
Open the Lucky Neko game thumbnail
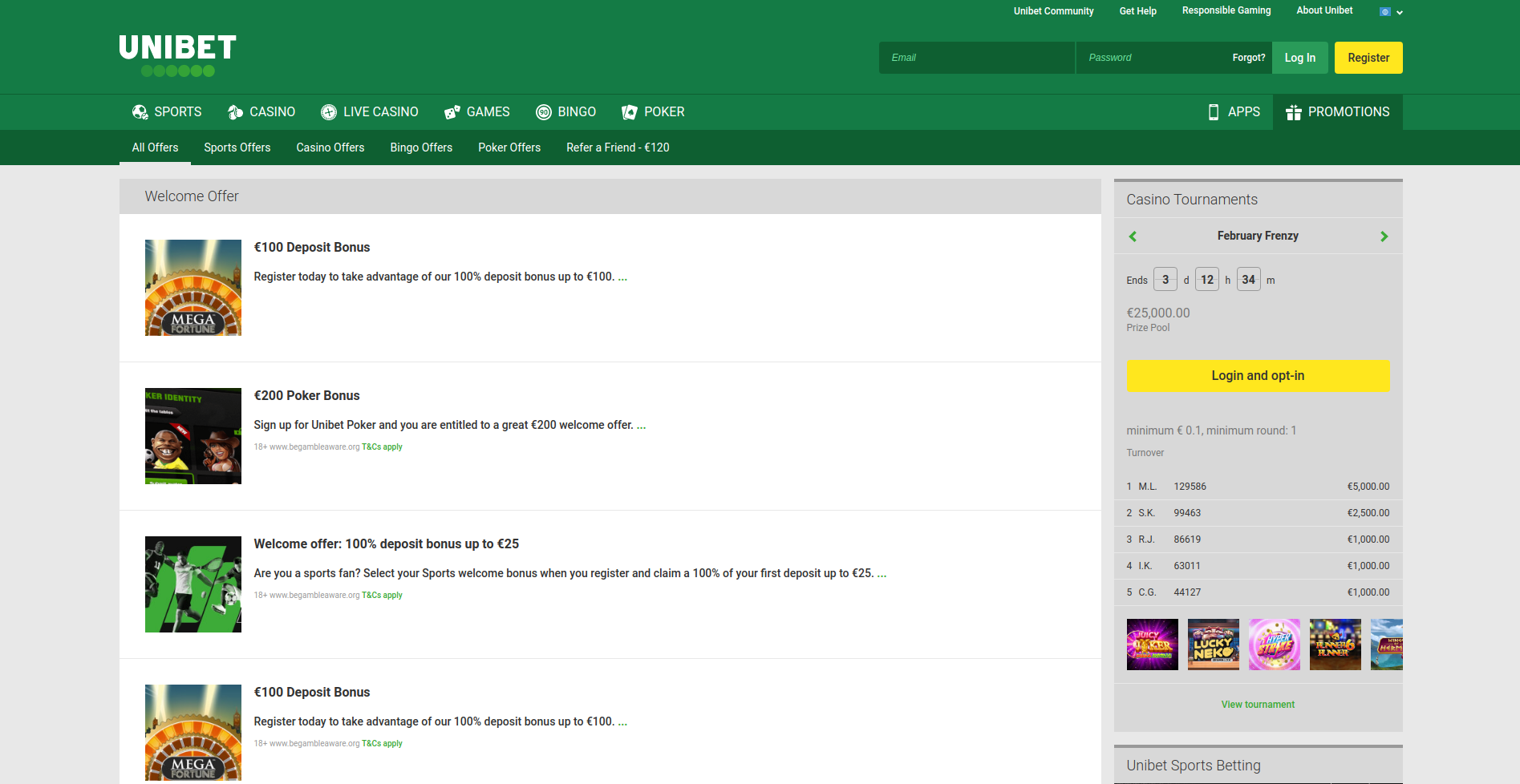coord(1213,645)
